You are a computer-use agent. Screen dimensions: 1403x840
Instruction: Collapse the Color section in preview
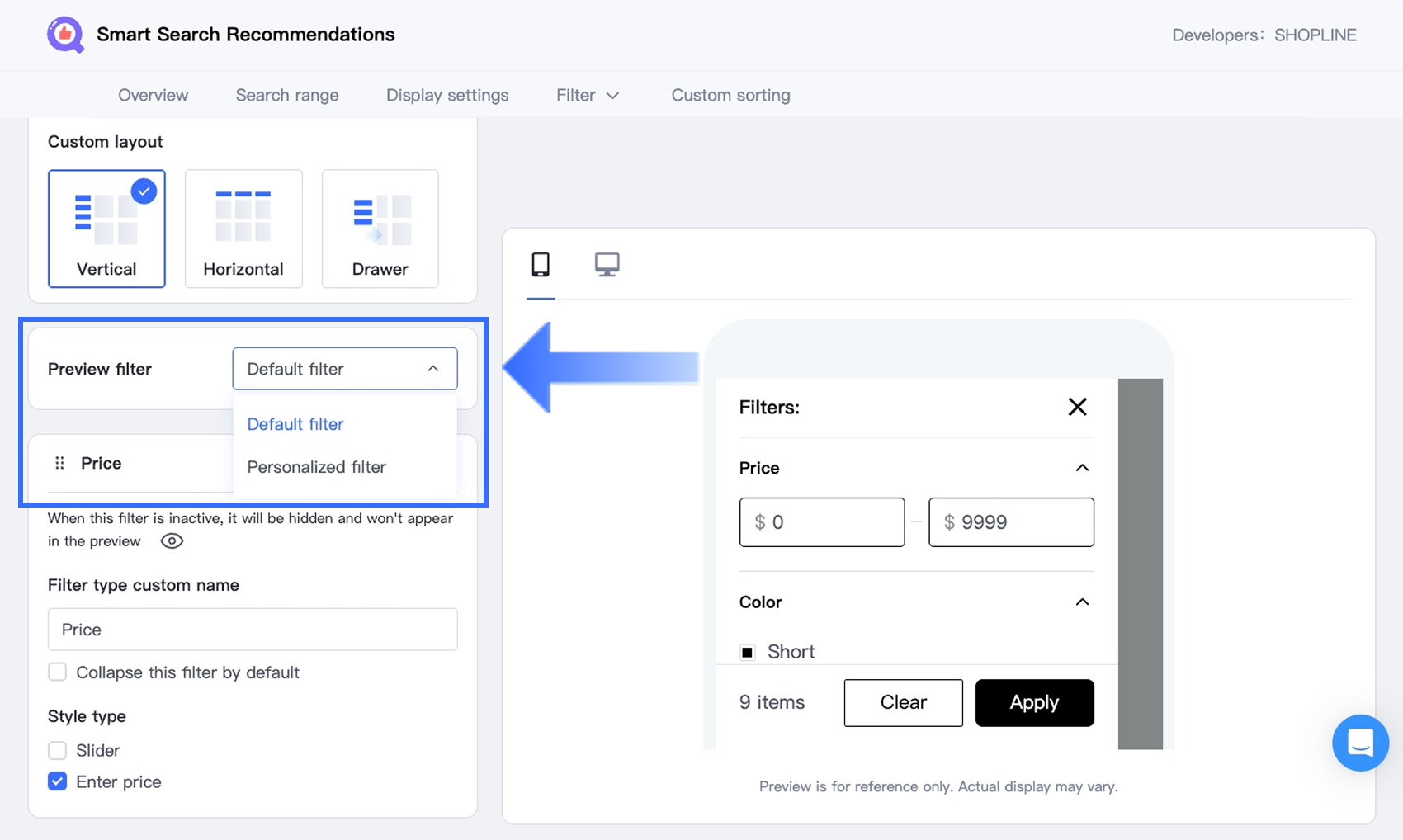[1082, 602]
